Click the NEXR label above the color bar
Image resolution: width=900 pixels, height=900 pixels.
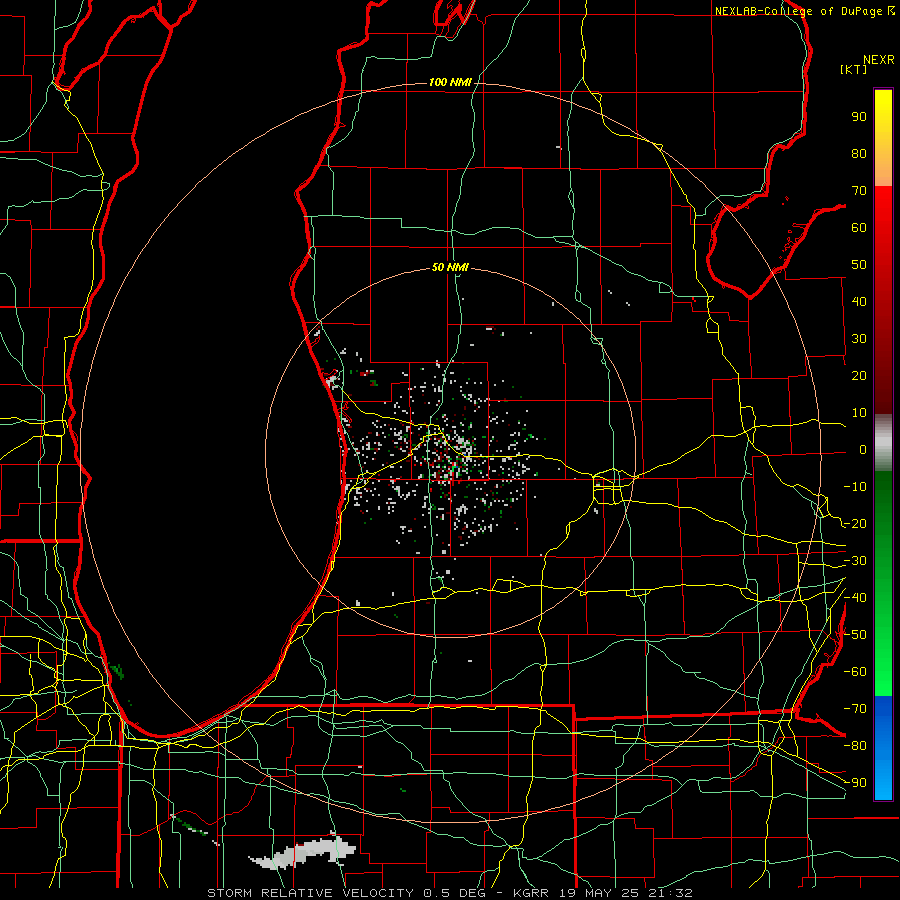tap(879, 60)
